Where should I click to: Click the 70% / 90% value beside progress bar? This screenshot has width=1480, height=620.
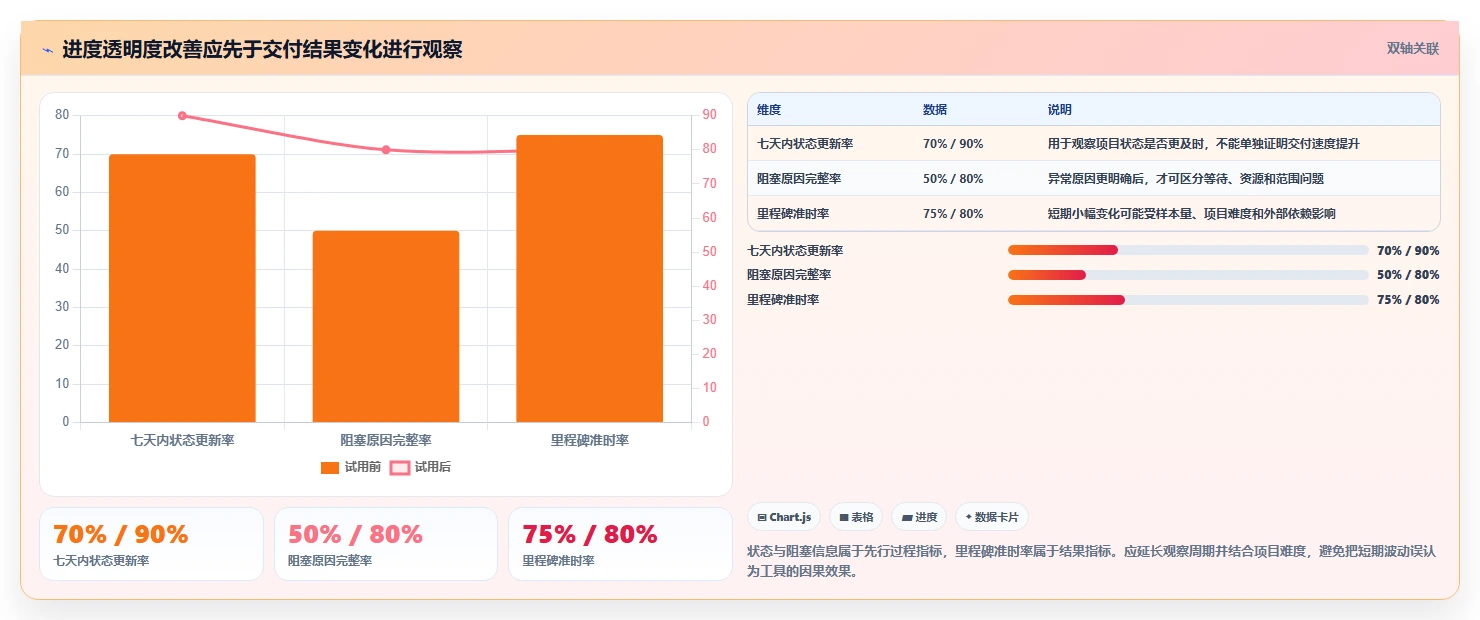tap(1408, 251)
